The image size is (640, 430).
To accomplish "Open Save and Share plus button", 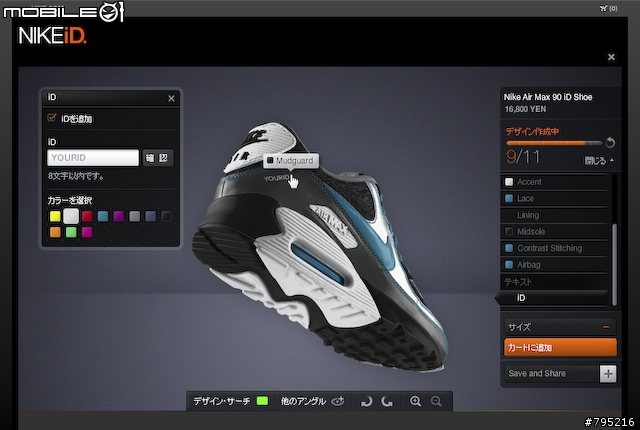I will coord(608,374).
